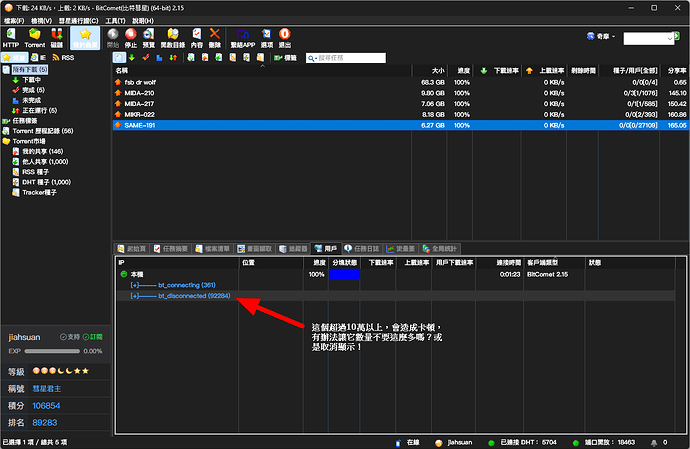Toggle the favorites star toolbar button
Image resolution: width=690 pixels, height=449 pixels.
coord(85,38)
